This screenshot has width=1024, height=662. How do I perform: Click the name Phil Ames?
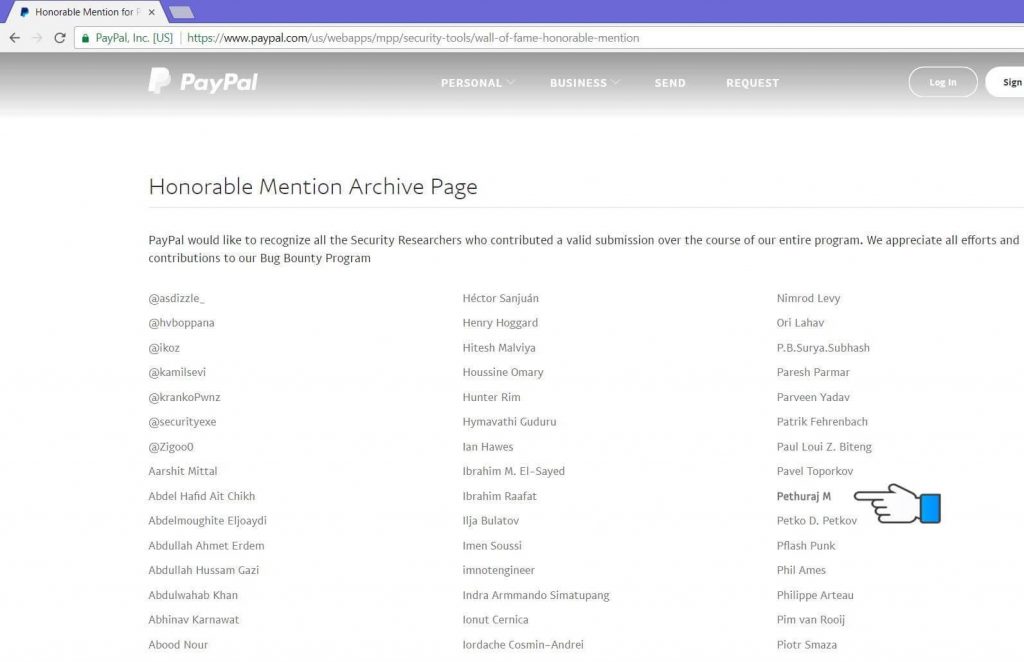801,570
